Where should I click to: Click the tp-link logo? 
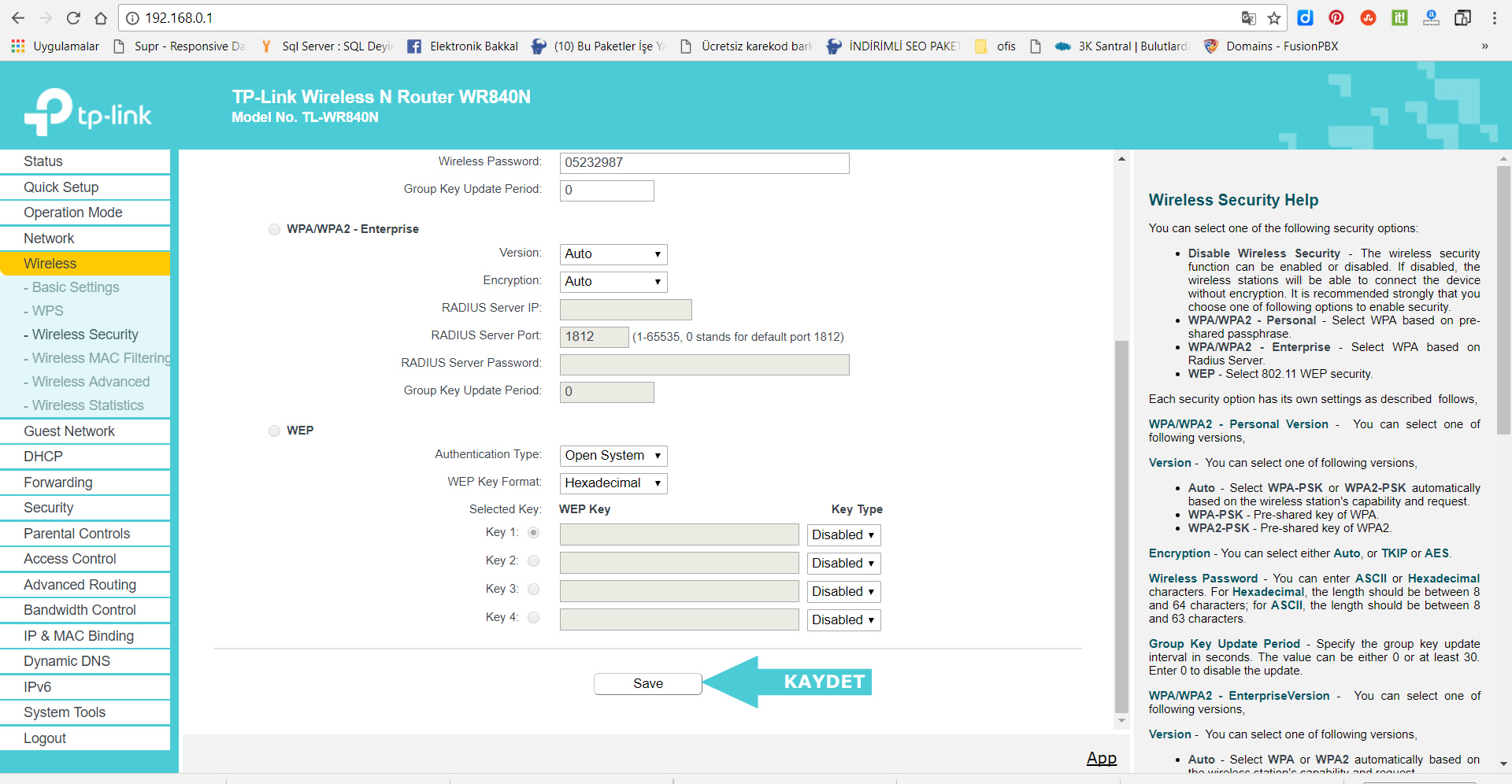[x=87, y=113]
